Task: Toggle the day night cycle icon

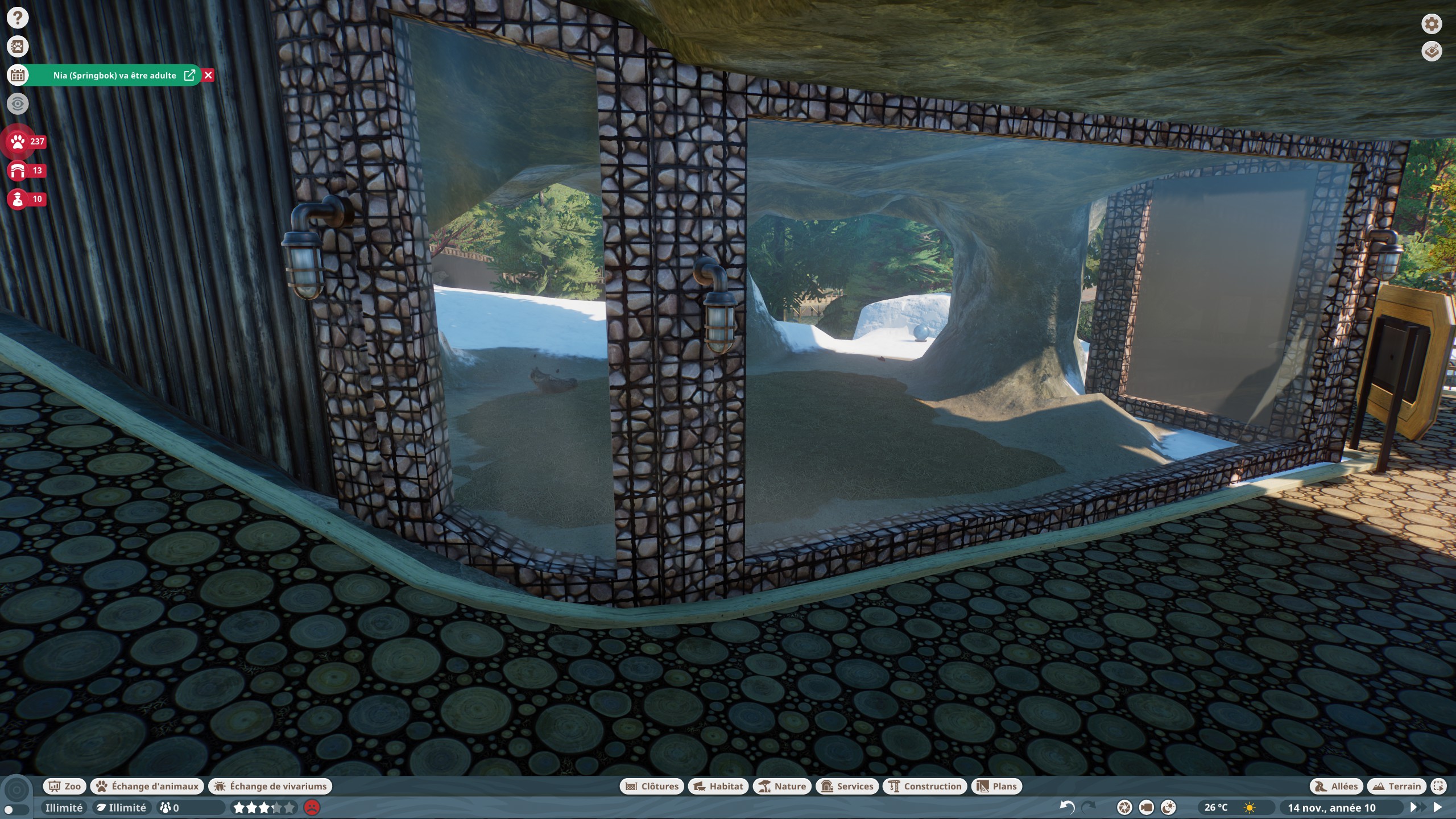Action: pyautogui.click(x=1168, y=807)
